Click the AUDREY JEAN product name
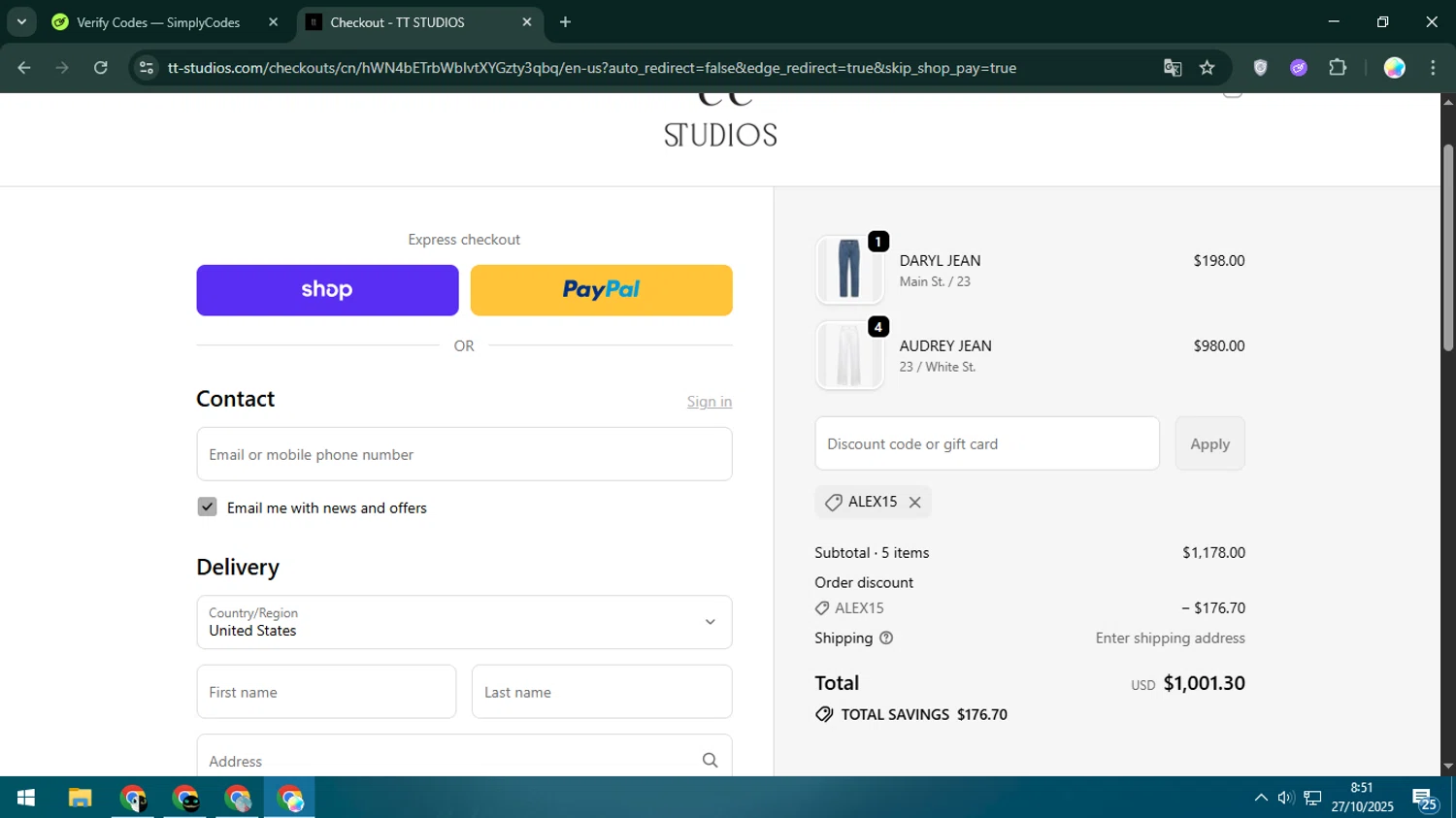1456x818 pixels. click(945, 346)
